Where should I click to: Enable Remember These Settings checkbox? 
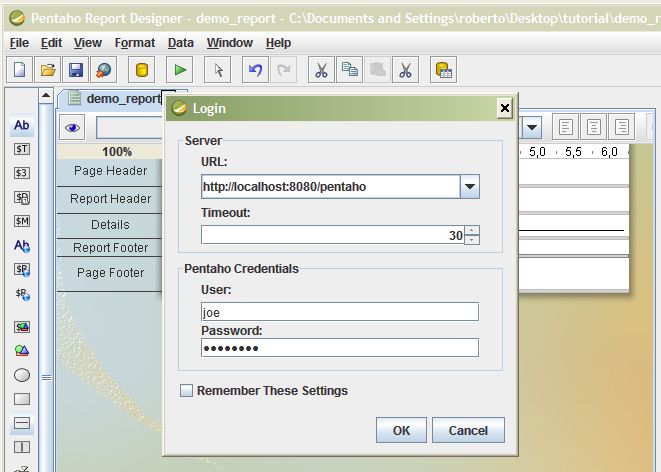[x=186, y=391]
